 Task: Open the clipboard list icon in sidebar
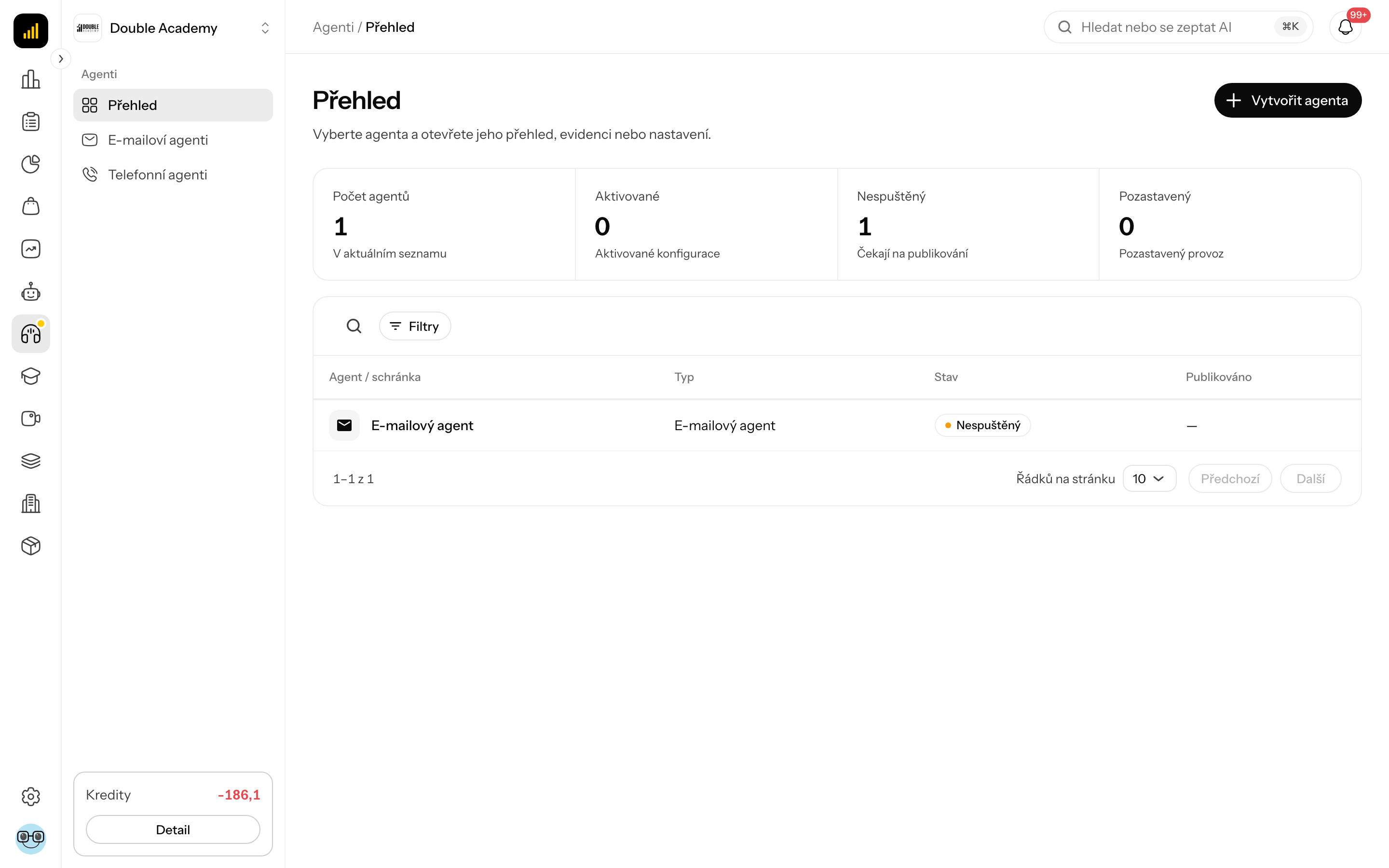[30, 122]
